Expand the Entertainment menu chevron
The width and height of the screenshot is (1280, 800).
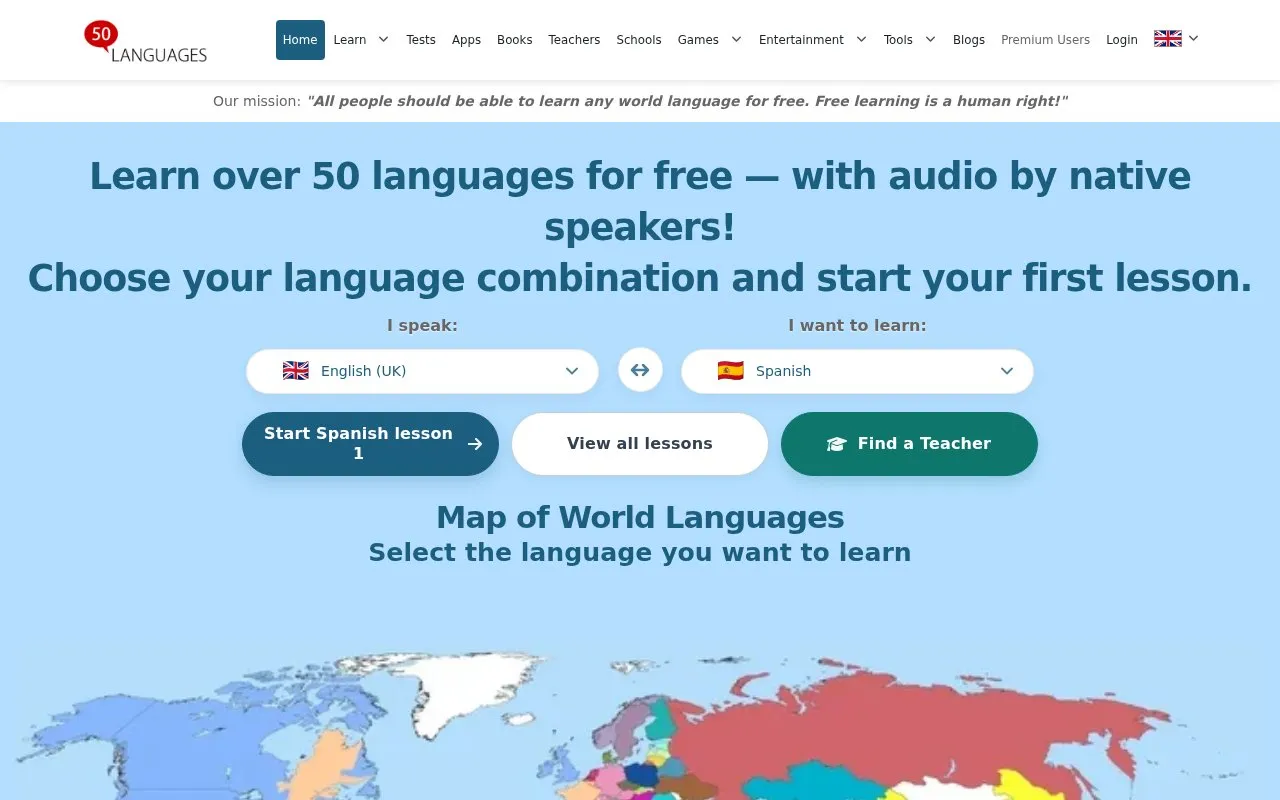[x=861, y=40]
